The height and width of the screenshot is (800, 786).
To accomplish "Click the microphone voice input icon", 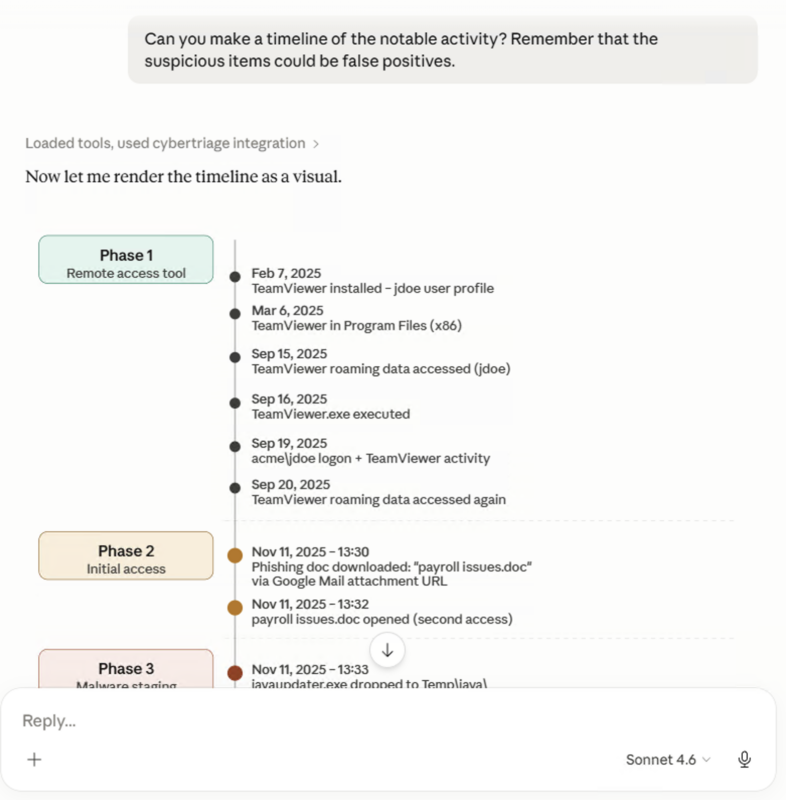I will click(x=744, y=759).
